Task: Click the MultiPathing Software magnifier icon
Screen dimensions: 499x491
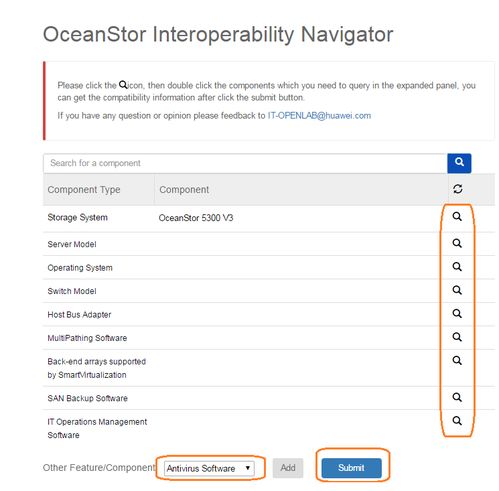Action: coord(457,337)
